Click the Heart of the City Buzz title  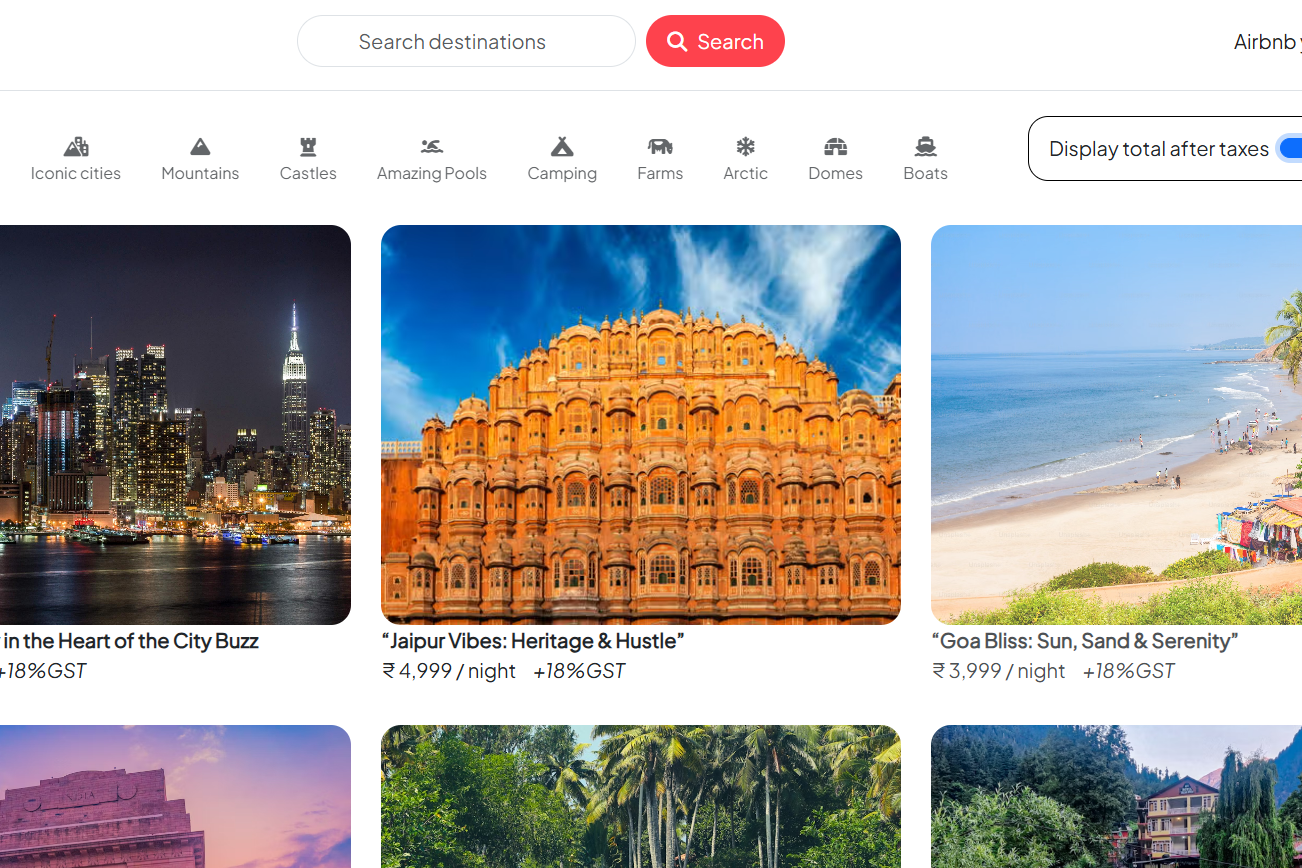click(130, 641)
